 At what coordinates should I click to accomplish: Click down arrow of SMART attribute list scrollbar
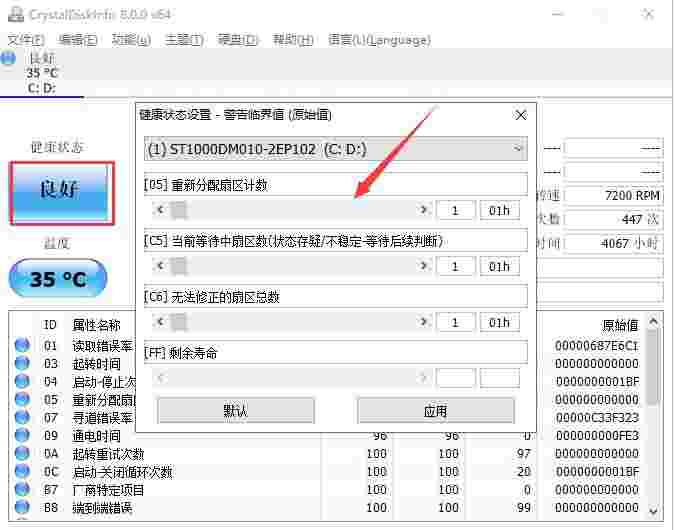pos(653,511)
